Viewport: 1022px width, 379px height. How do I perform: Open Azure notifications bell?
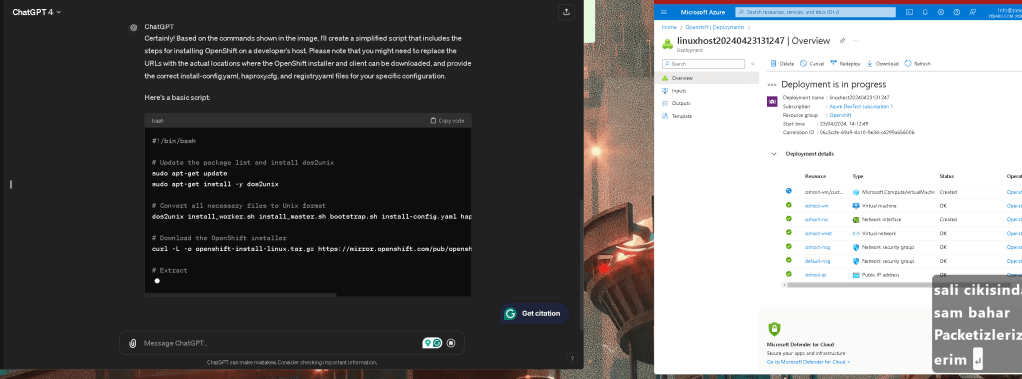coord(925,12)
